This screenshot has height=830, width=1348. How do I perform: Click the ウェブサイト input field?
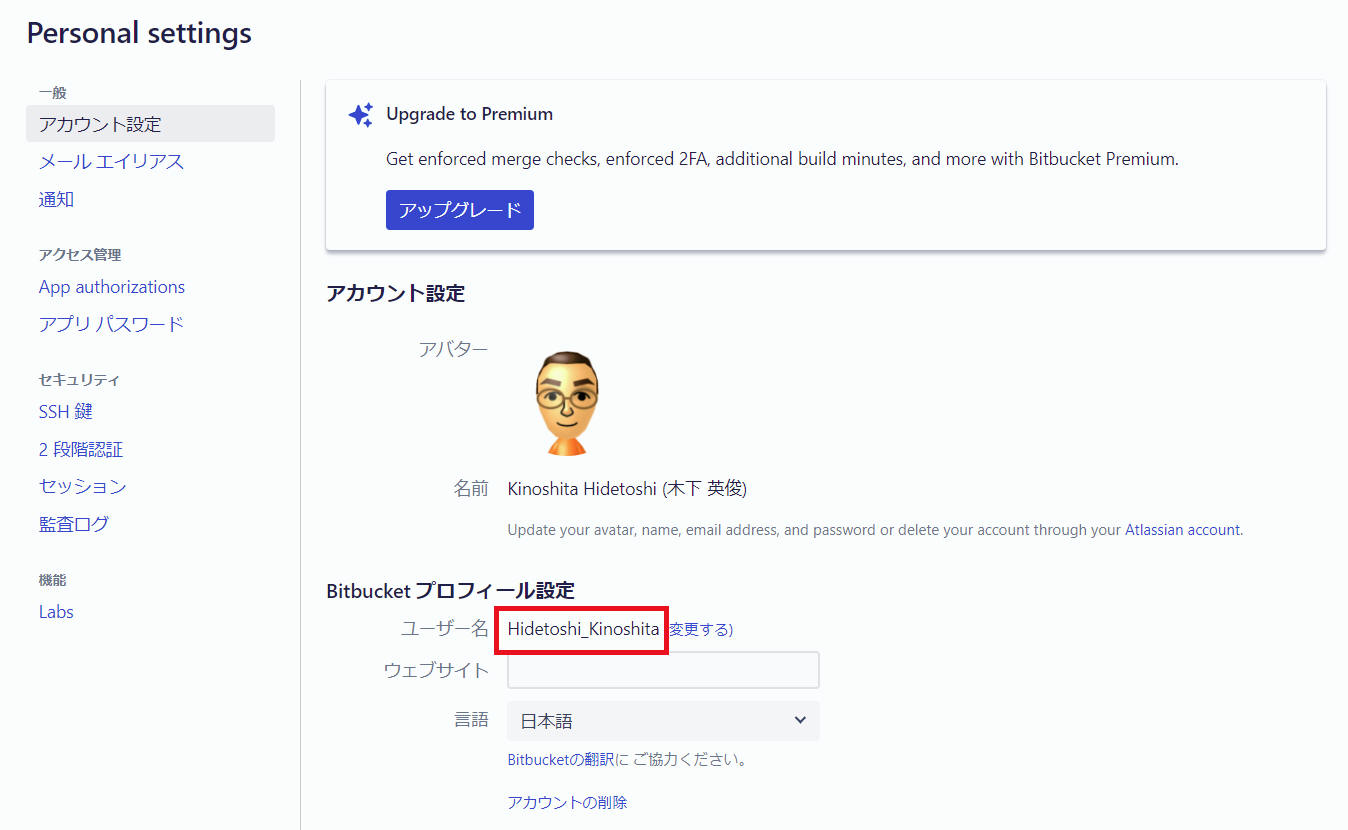(x=662, y=670)
